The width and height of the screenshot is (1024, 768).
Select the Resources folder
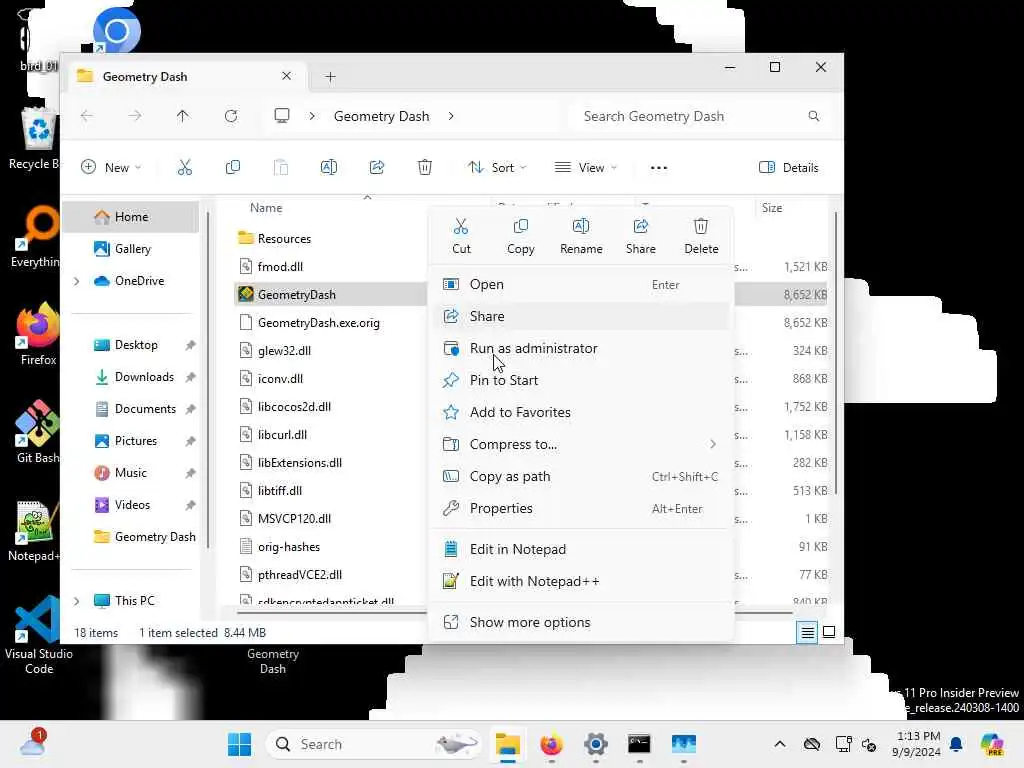tap(284, 239)
